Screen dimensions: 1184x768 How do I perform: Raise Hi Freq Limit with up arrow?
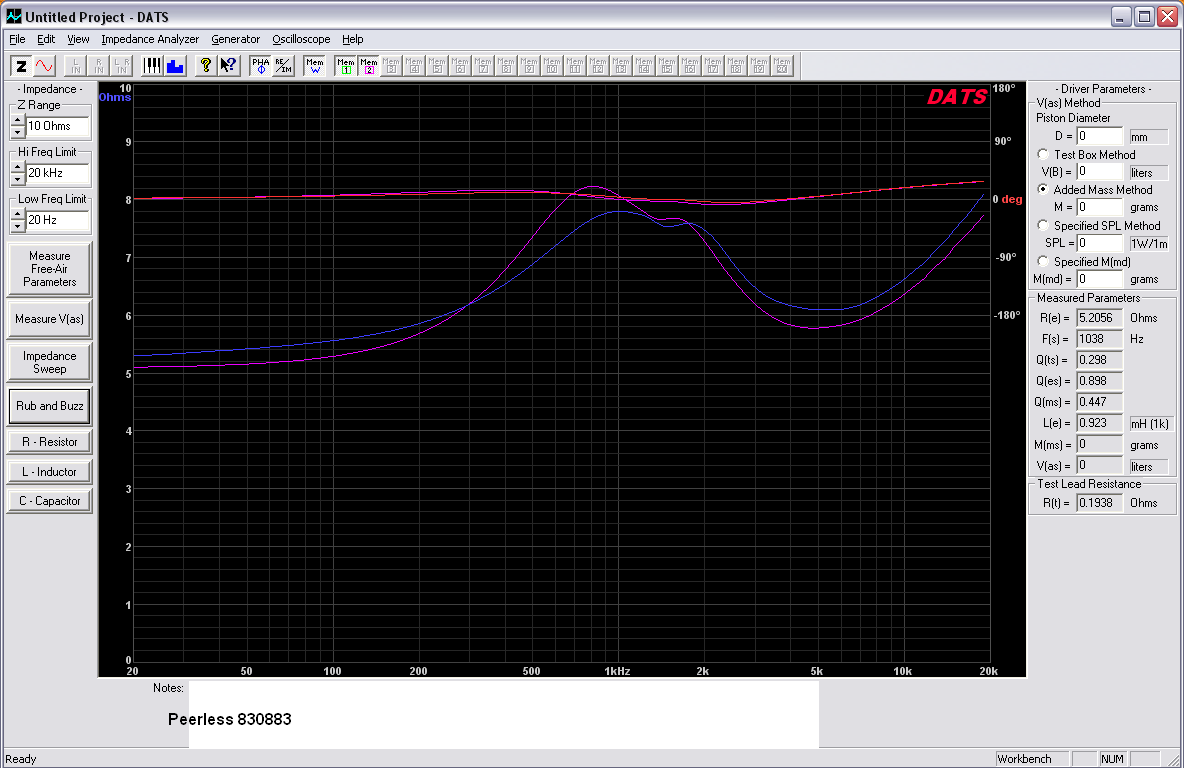tap(17, 168)
